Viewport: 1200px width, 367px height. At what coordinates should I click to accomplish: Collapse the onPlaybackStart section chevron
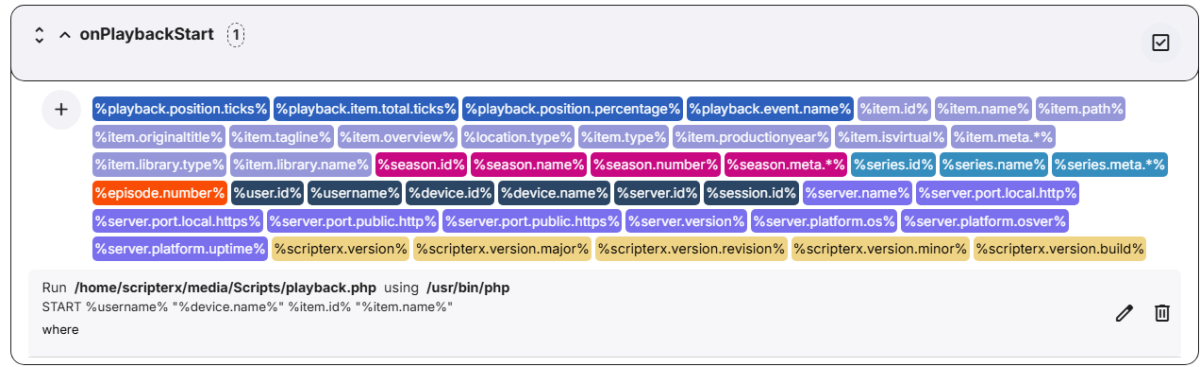pos(65,35)
